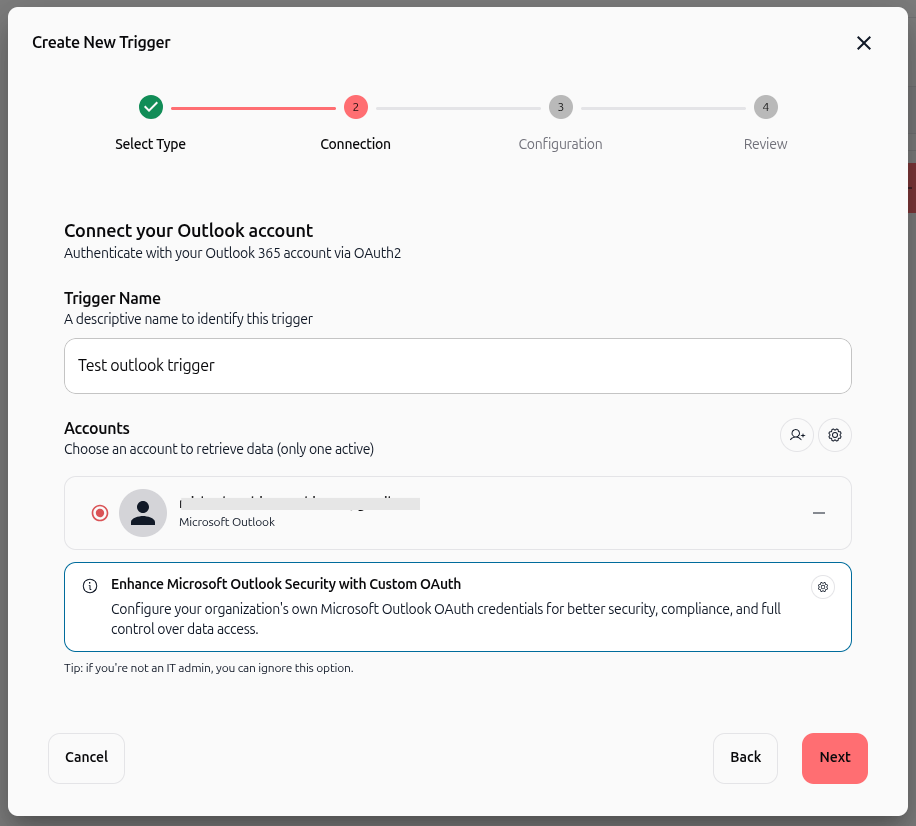Click 'Connect your Outlook account' heading
Screen dimensions: 916x826
tap(188, 231)
